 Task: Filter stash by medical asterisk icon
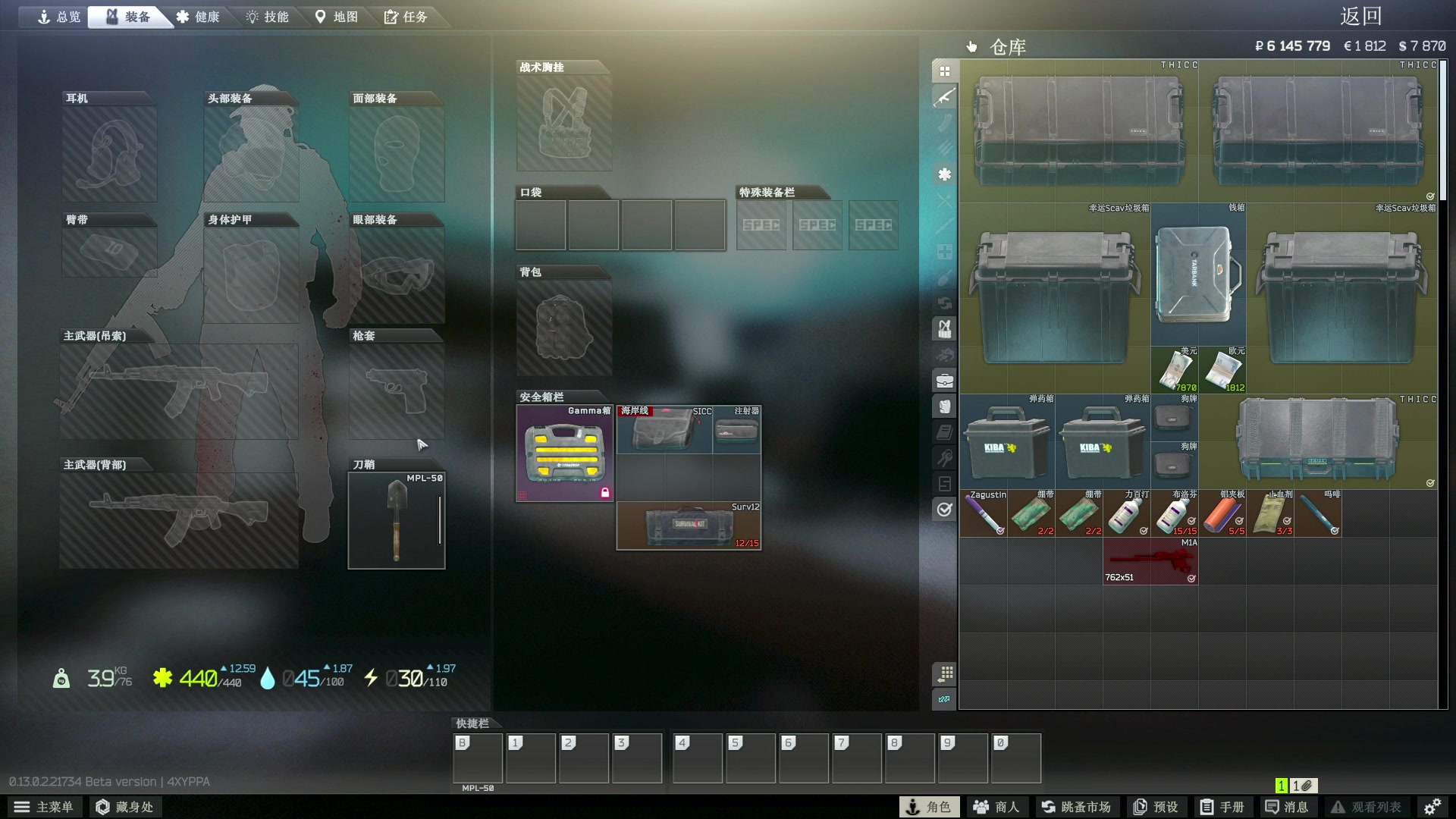pyautogui.click(x=944, y=174)
